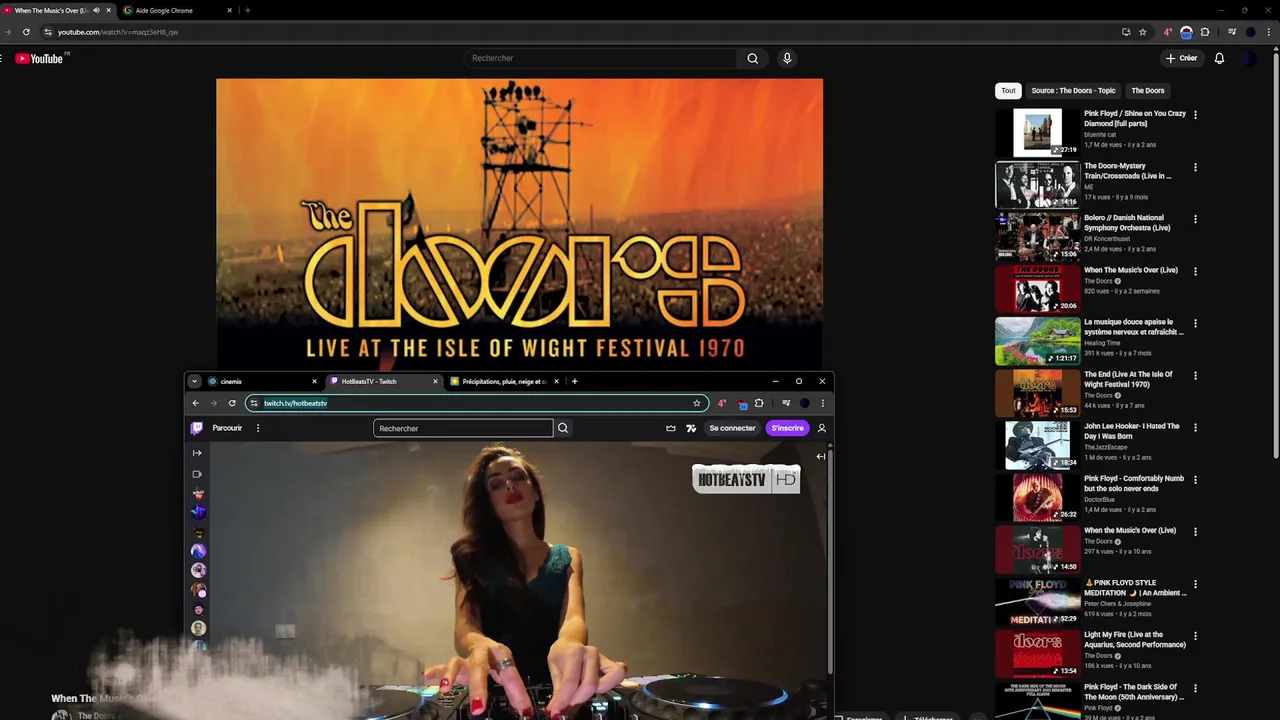Open media controls icon in YouTube window toolbar
Viewport: 1280px width, 720px height.
click(1232, 32)
